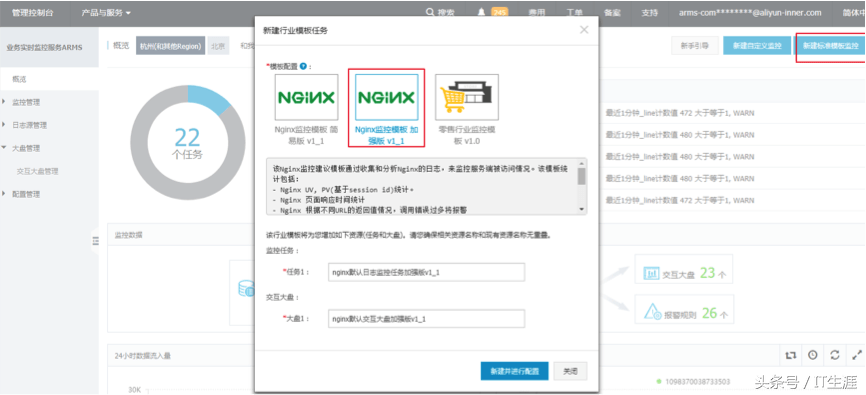The height and width of the screenshot is (395, 866).
Task: Click the 新建标准模板监控 button
Action: (830, 46)
